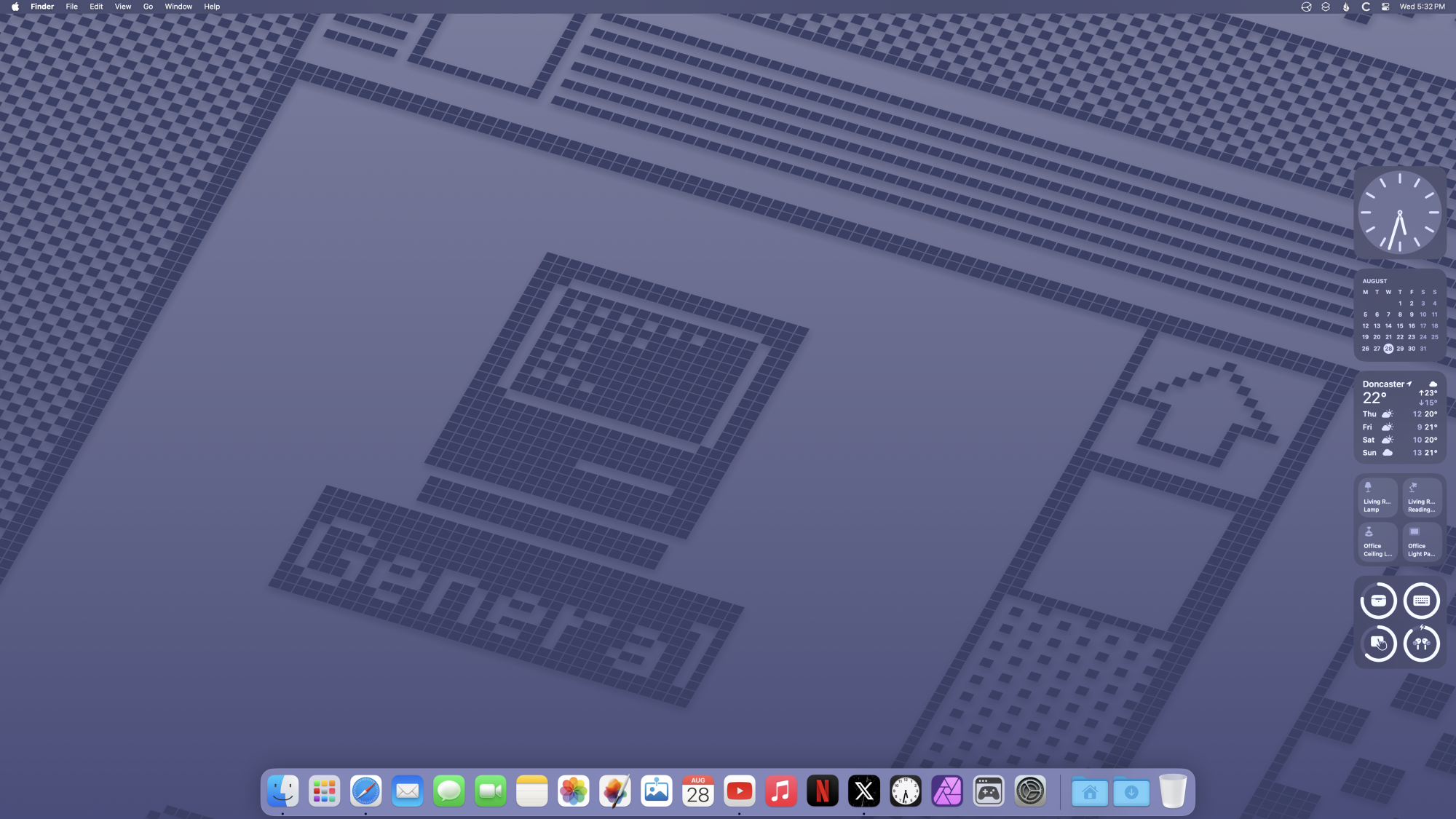Open Affinity Photo from the Dock
The image size is (1456, 819).
coord(947,791)
